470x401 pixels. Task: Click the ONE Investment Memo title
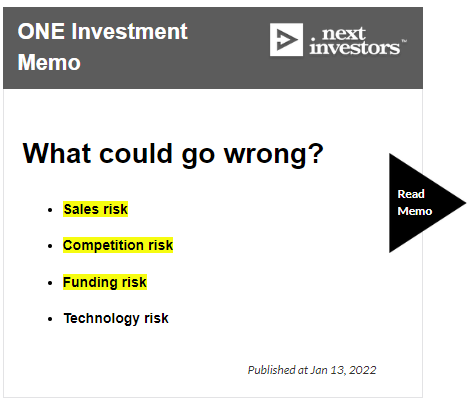103,47
